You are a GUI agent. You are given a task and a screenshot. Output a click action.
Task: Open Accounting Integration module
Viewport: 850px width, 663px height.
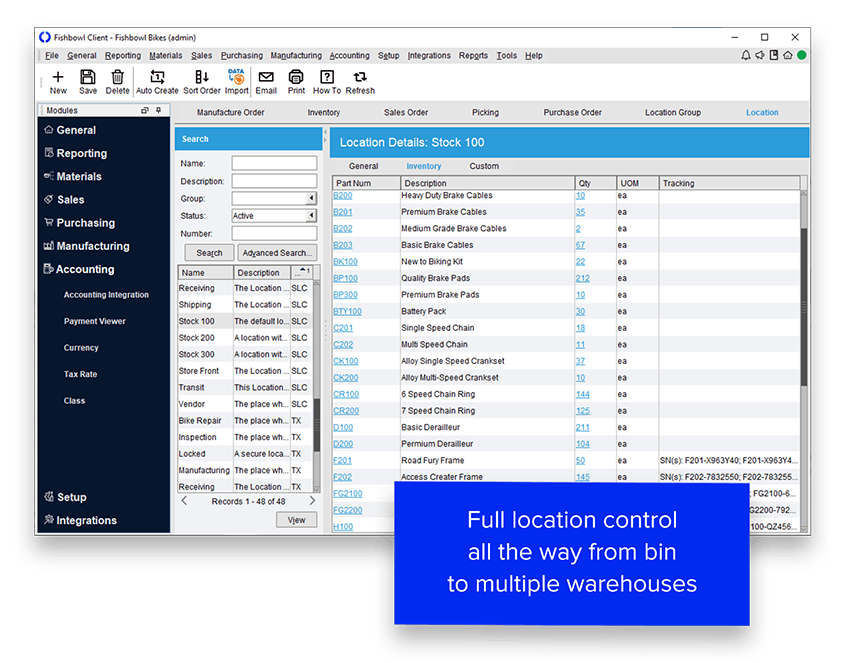106,295
